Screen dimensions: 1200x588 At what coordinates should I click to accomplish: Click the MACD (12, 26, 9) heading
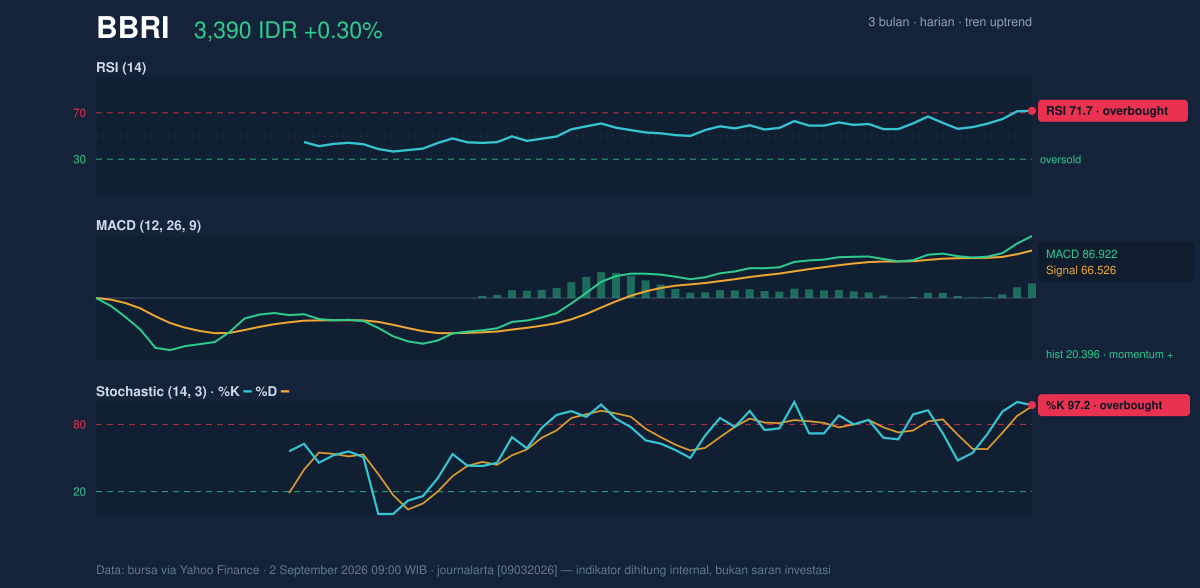point(148,226)
